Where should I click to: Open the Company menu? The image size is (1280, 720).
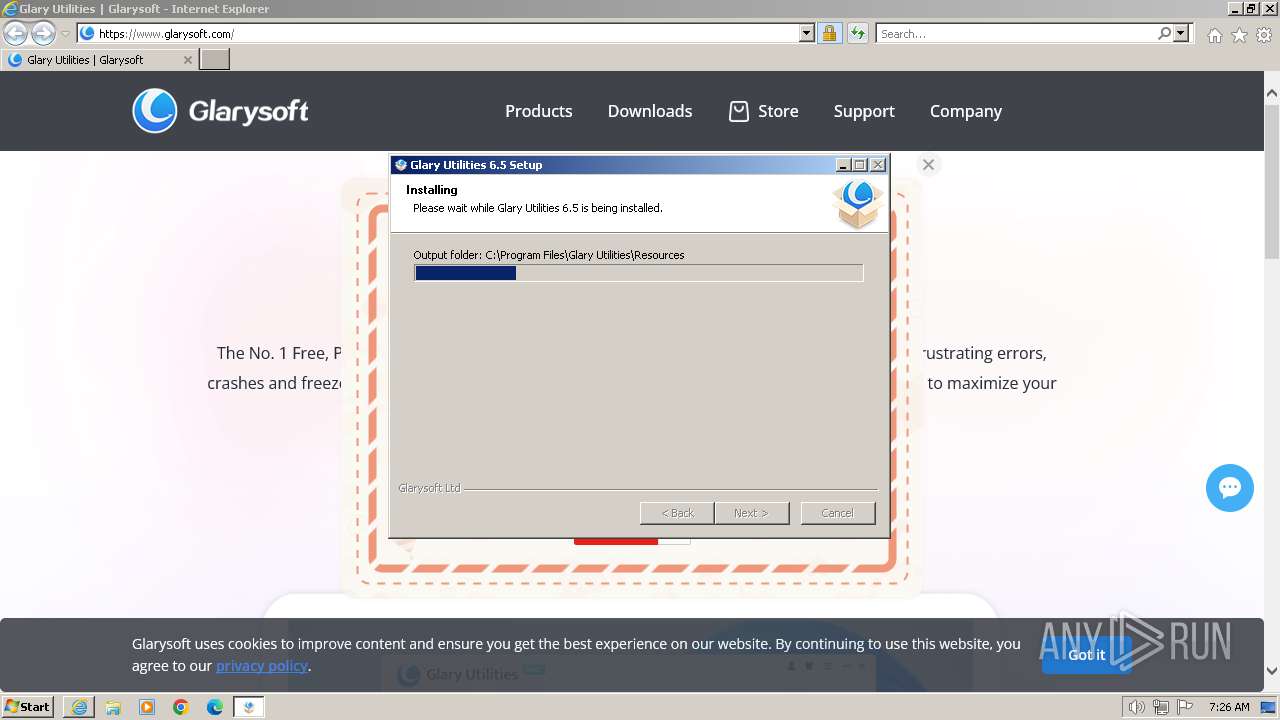coord(966,111)
